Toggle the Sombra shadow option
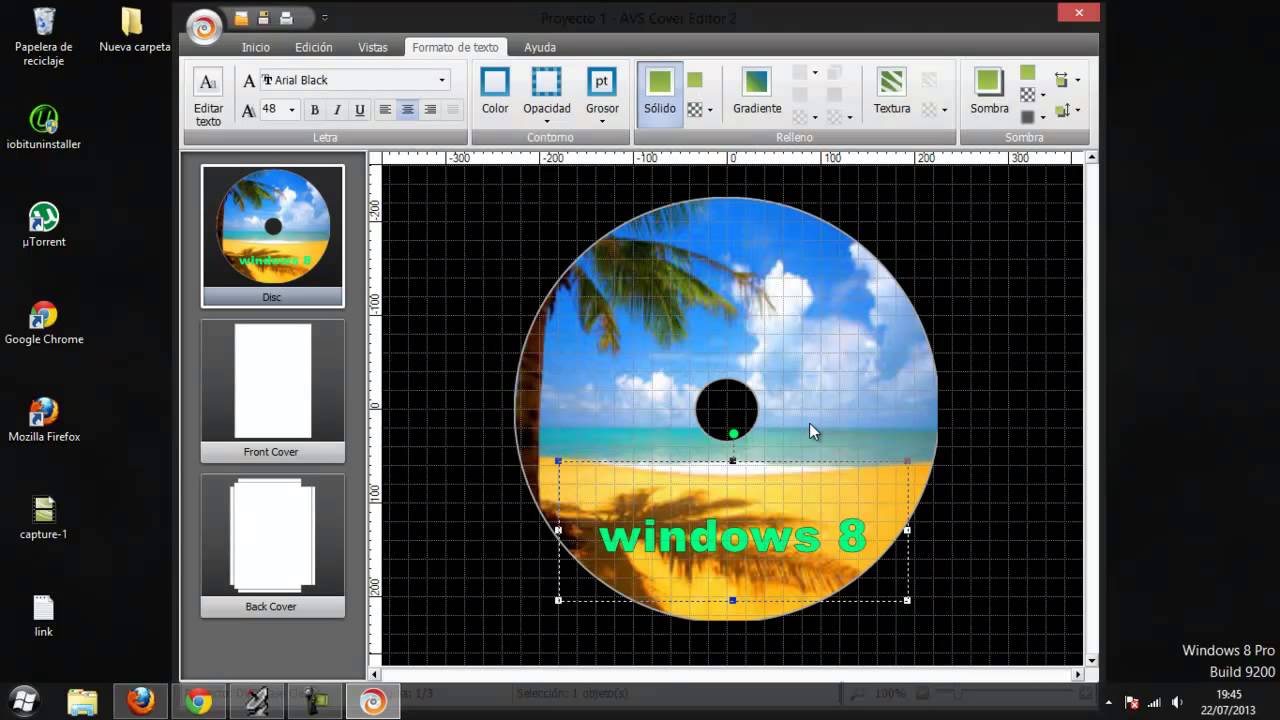This screenshot has height=720, width=1280. (x=989, y=92)
